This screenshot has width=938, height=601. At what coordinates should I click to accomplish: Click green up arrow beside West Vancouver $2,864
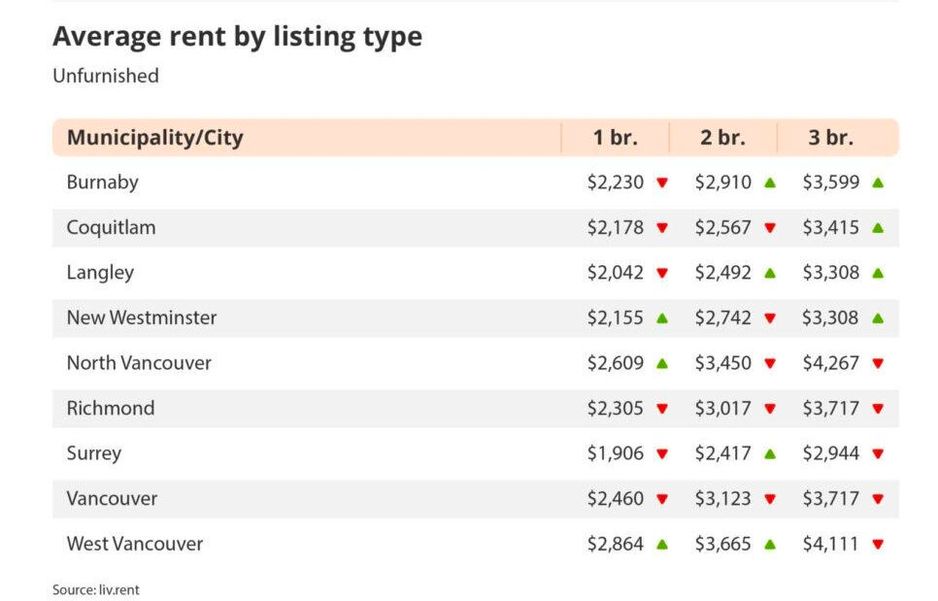tap(662, 545)
